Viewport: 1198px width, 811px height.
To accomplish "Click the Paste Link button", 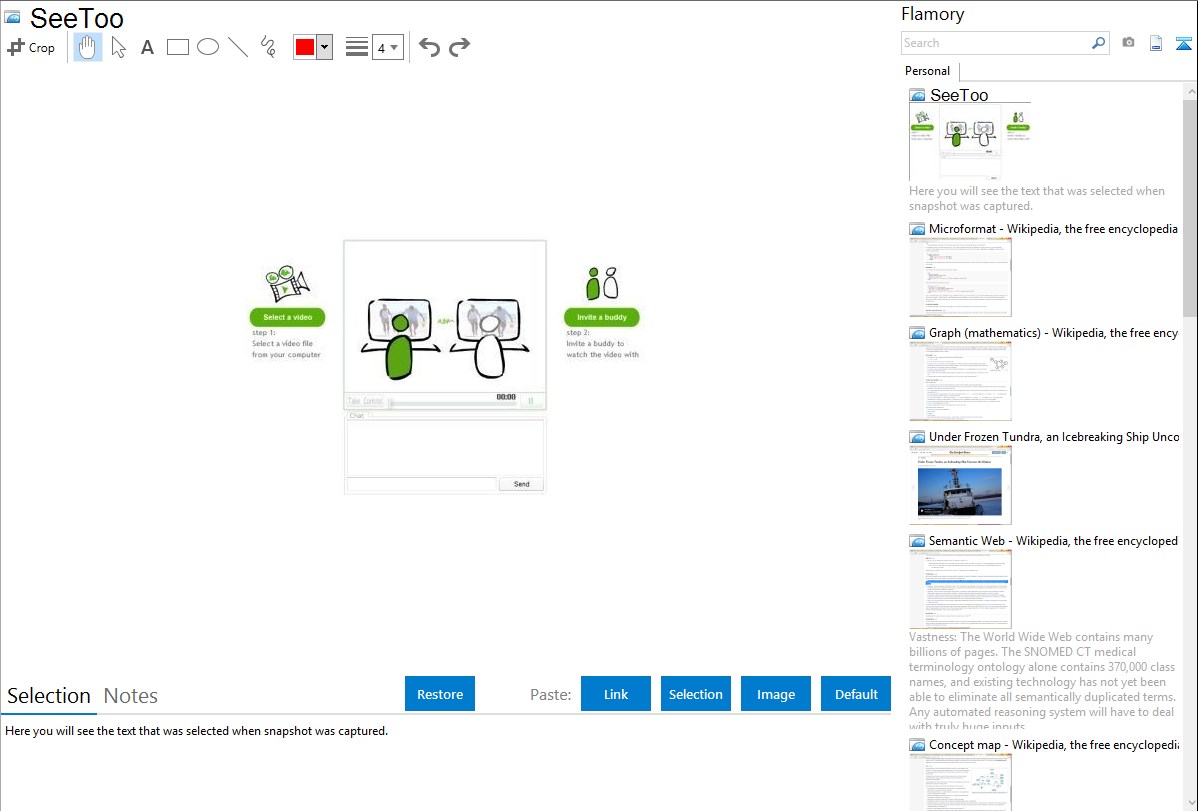I will [x=616, y=694].
